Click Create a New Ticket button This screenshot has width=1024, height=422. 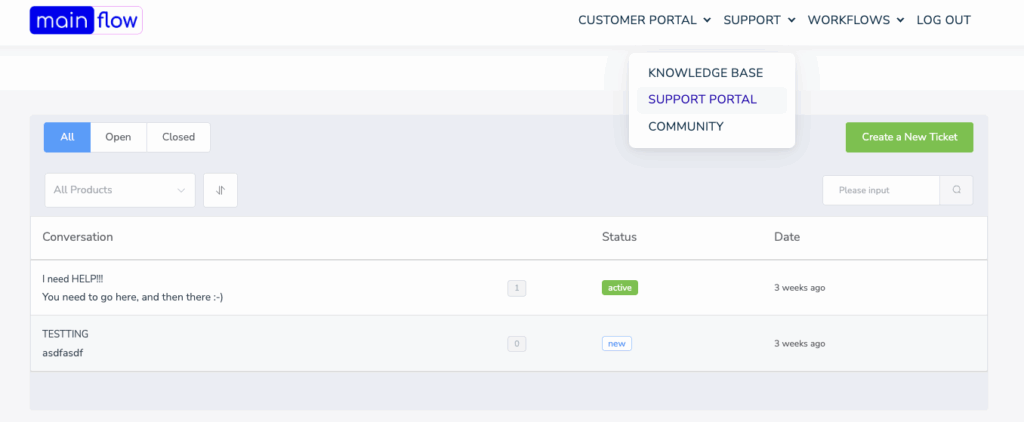click(909, 137)
